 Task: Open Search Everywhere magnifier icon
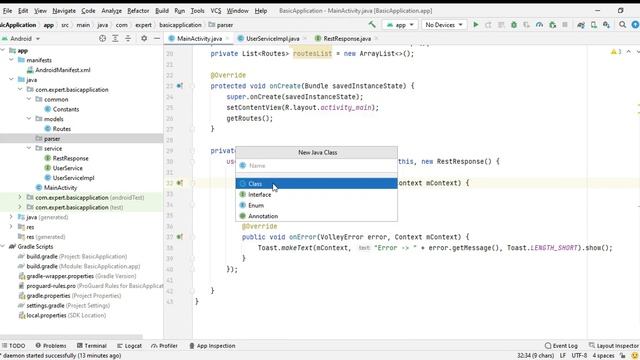pos(622,25)
